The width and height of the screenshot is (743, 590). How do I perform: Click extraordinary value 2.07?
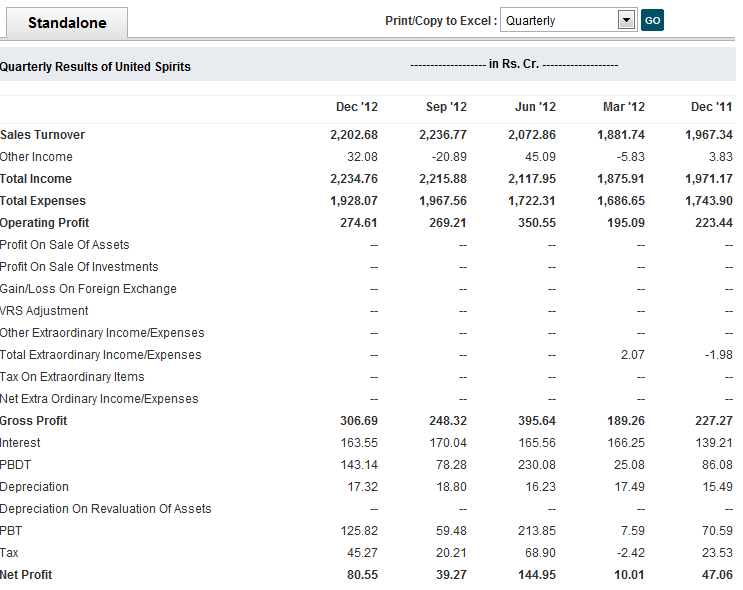[x=633, y=355]
